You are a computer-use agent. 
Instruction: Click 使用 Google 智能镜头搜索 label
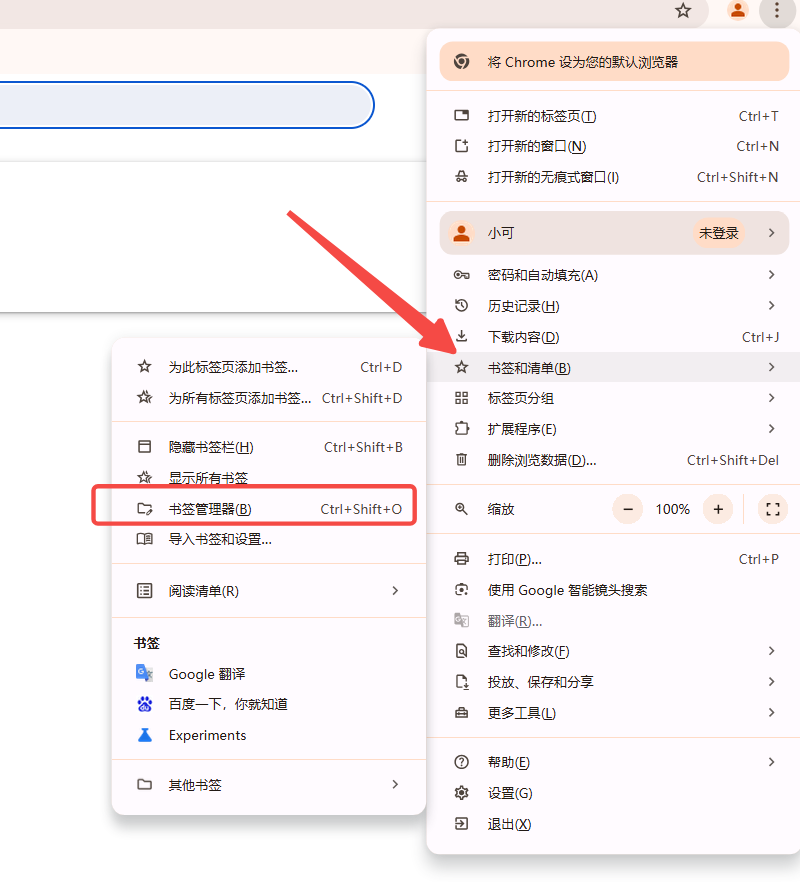tap(567, 590)
